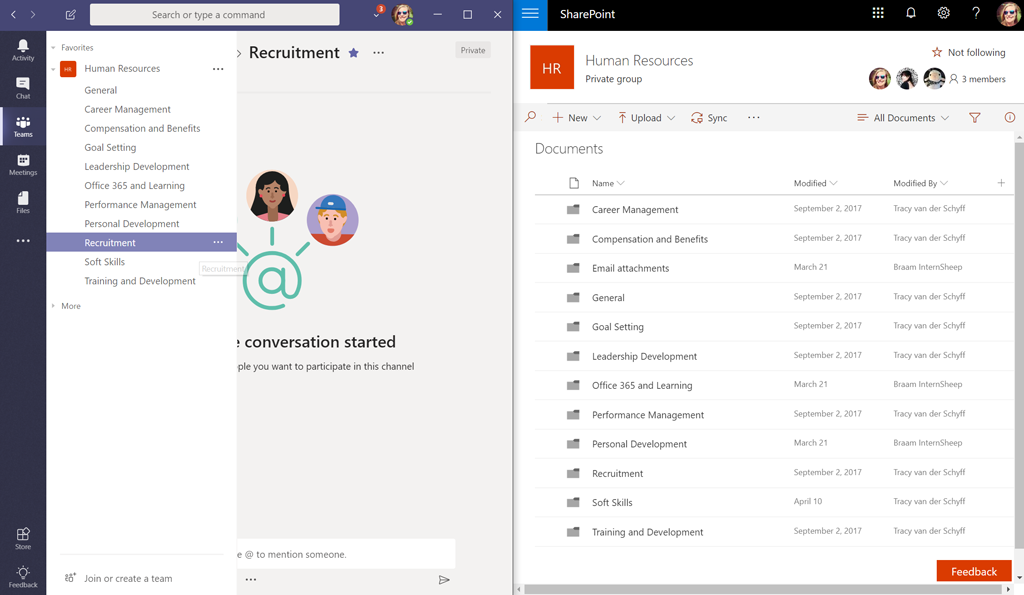Click the file type column icon header
Screen dimensions: 1024x595
[x=573, y=183]
